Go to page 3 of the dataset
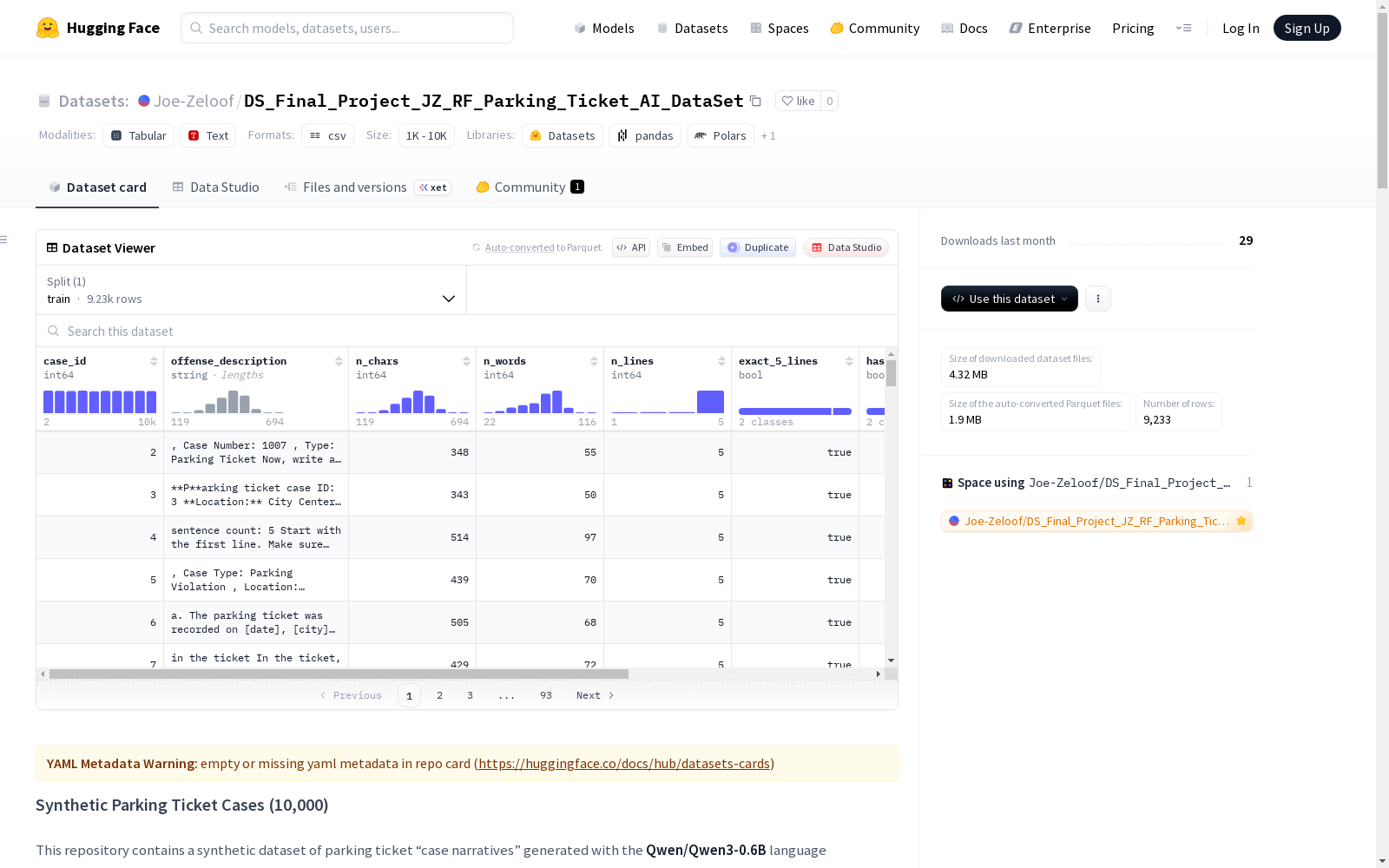1389x868 pixels. click(471, 695)
